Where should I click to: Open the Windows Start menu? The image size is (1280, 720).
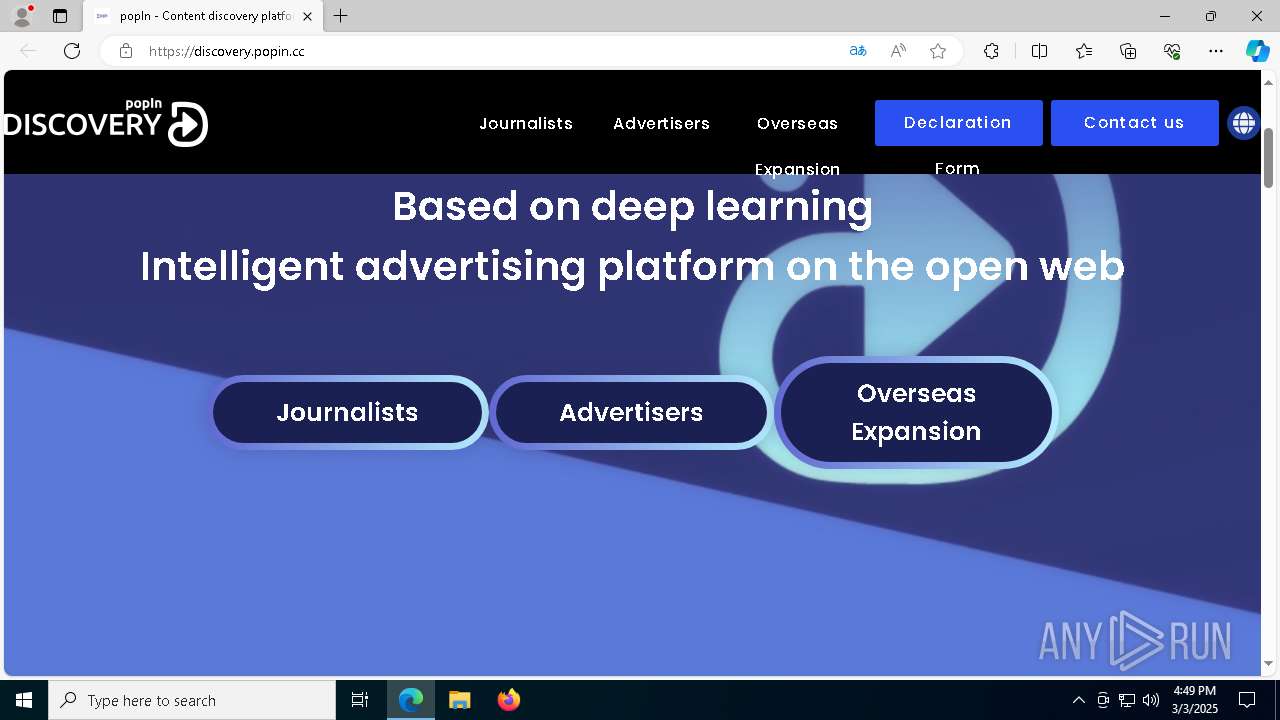click(x=24, y=700)
